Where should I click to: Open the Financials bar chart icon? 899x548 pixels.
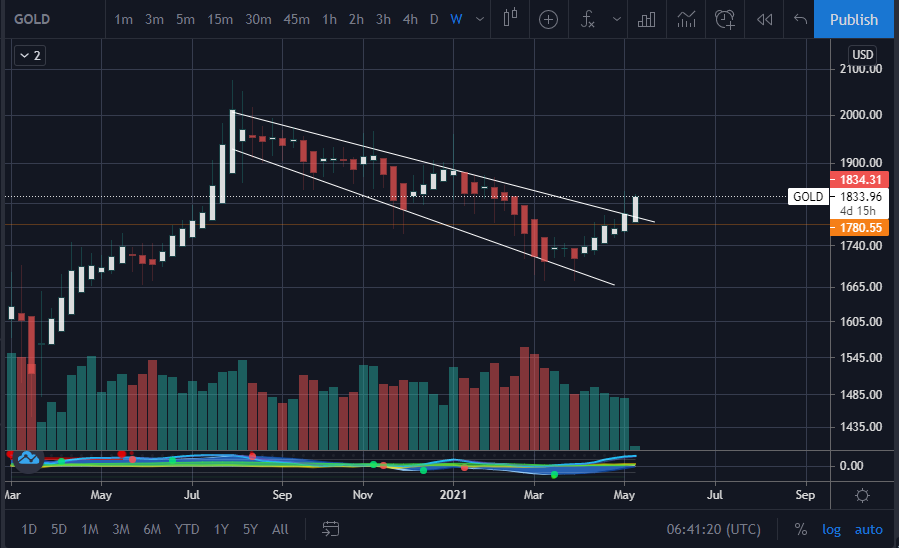(646, 19)
